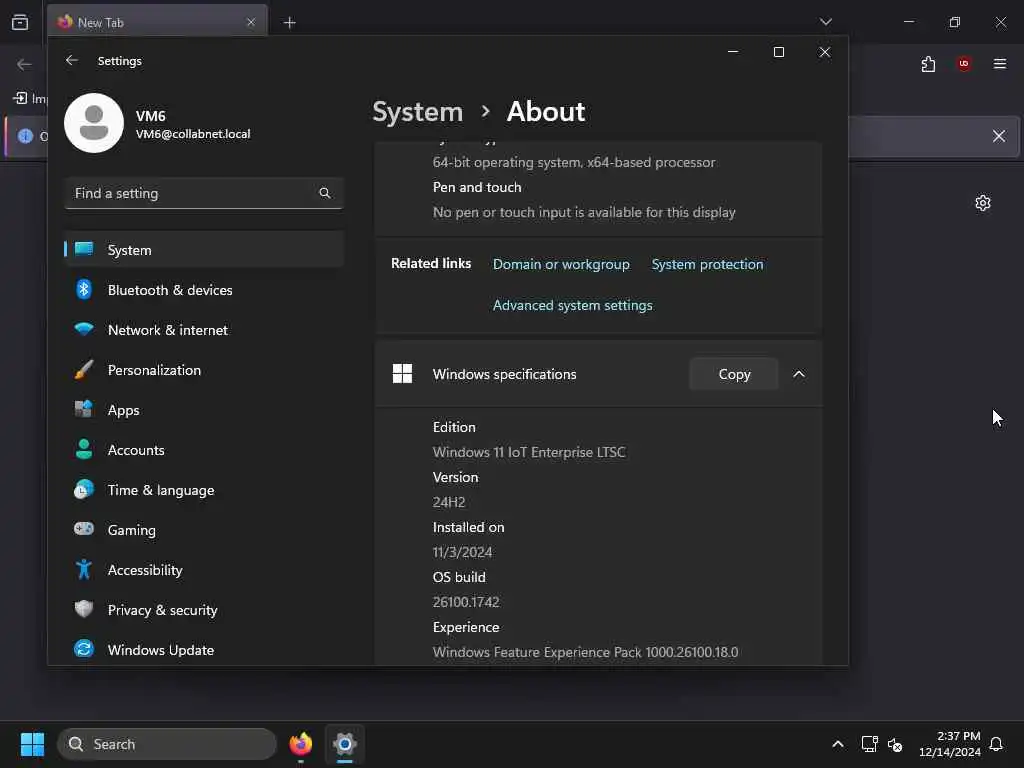Open Domain or workgroup link
Screen dimensions: 1024x768
[561, 264]
